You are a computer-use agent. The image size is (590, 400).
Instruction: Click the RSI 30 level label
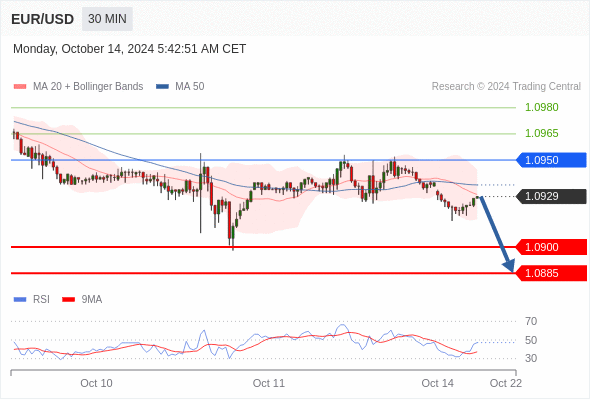point(531,358)
